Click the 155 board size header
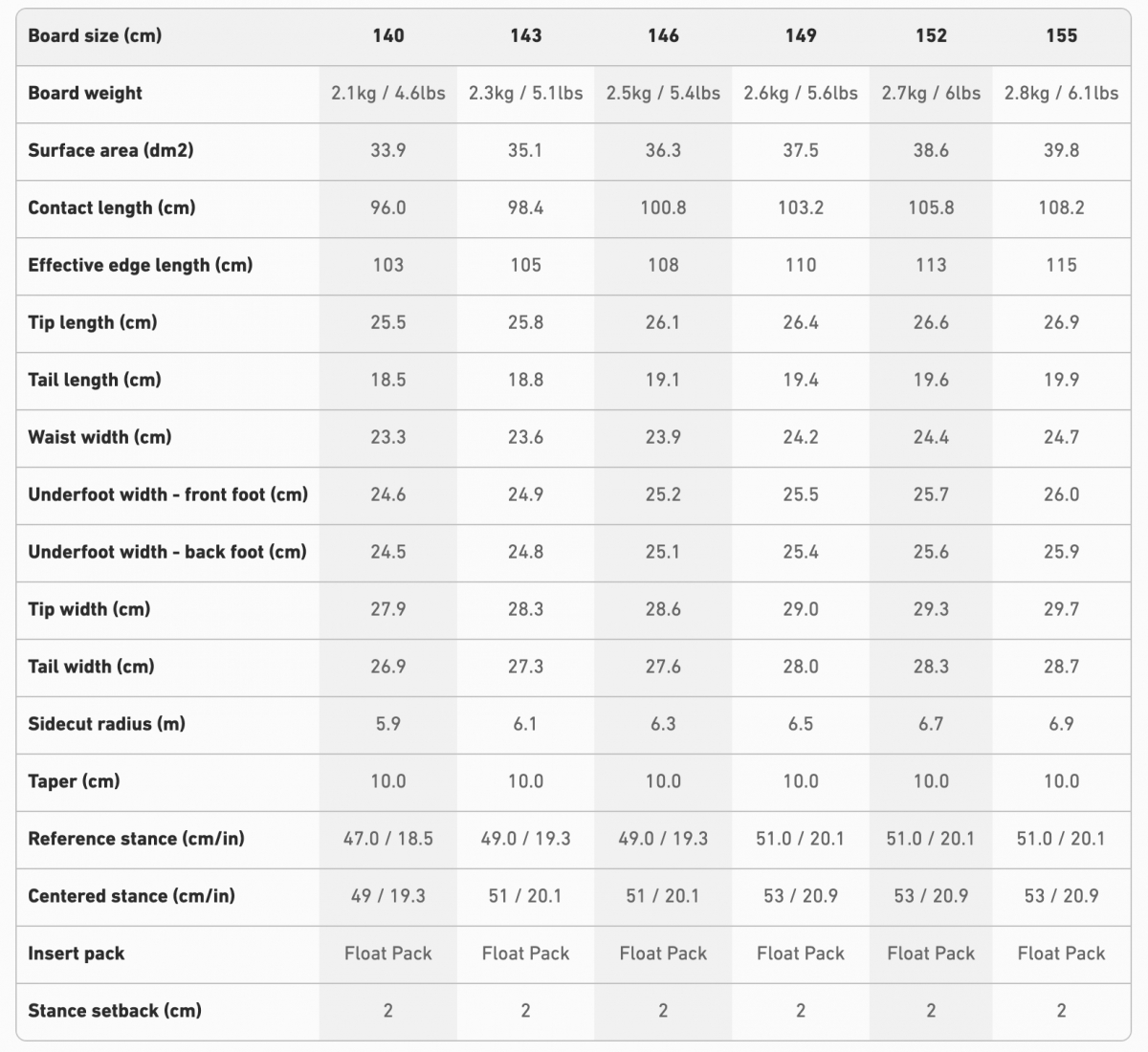 [x=1061, y=35]
